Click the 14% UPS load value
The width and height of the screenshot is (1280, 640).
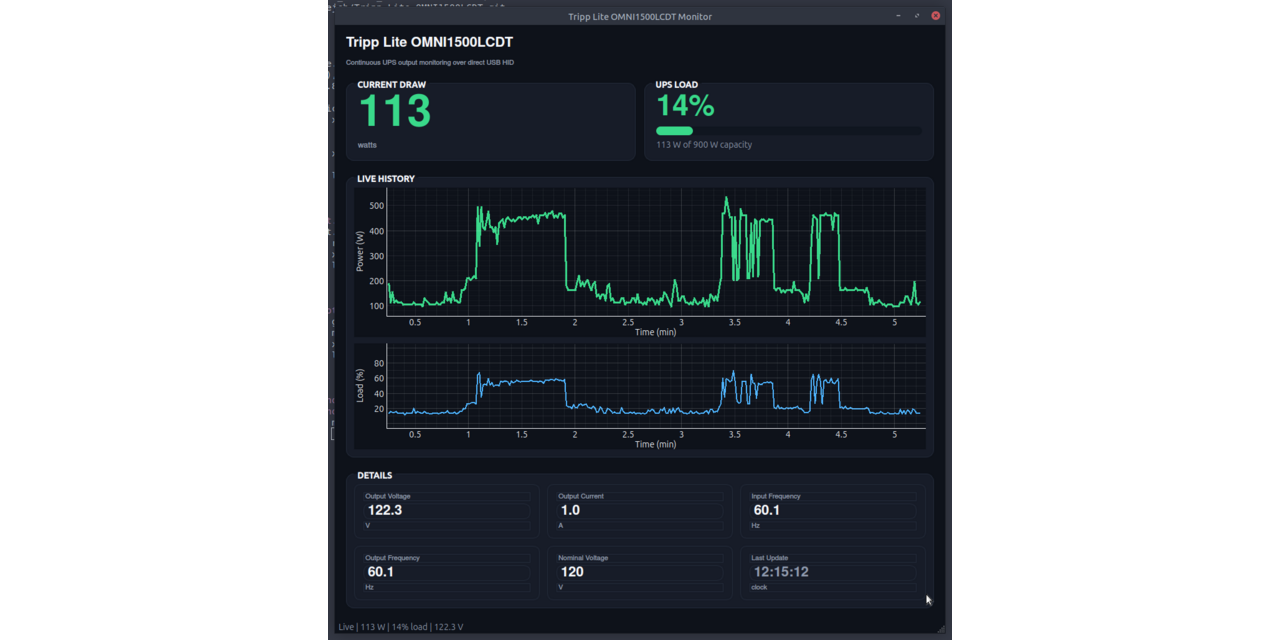(x=685, y=106)
